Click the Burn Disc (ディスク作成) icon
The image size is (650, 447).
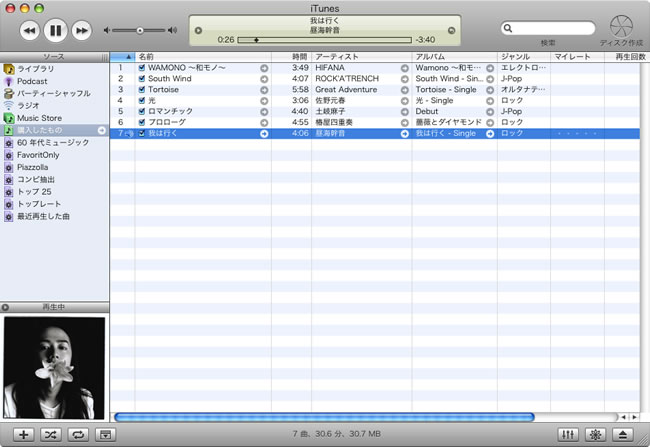(621, 27)
